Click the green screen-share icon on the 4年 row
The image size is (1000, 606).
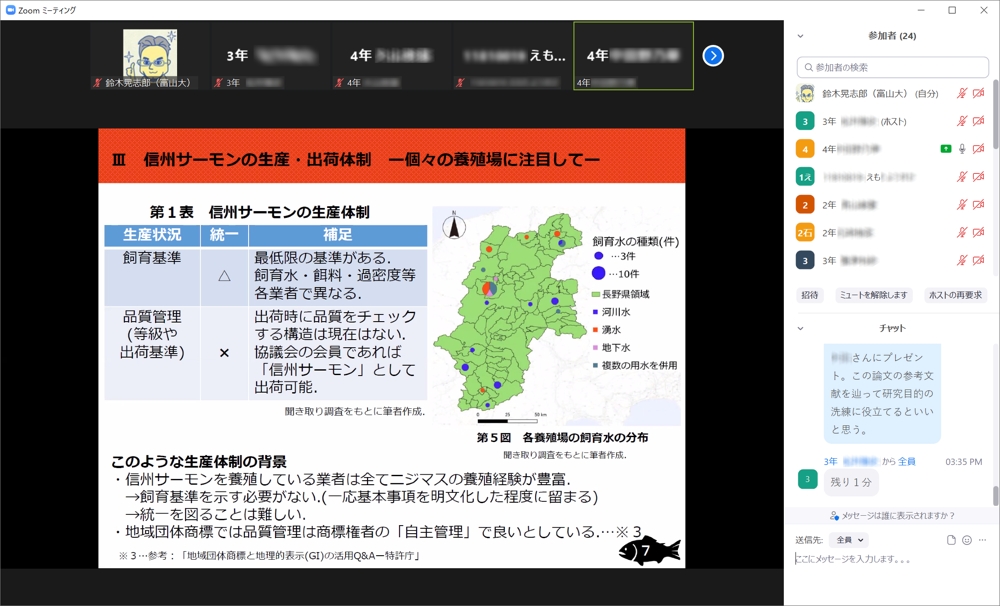(x=946, y=149)
